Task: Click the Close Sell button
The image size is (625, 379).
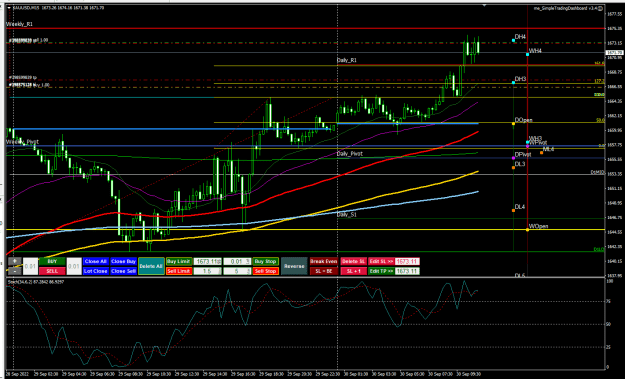Action: [124, 271]
